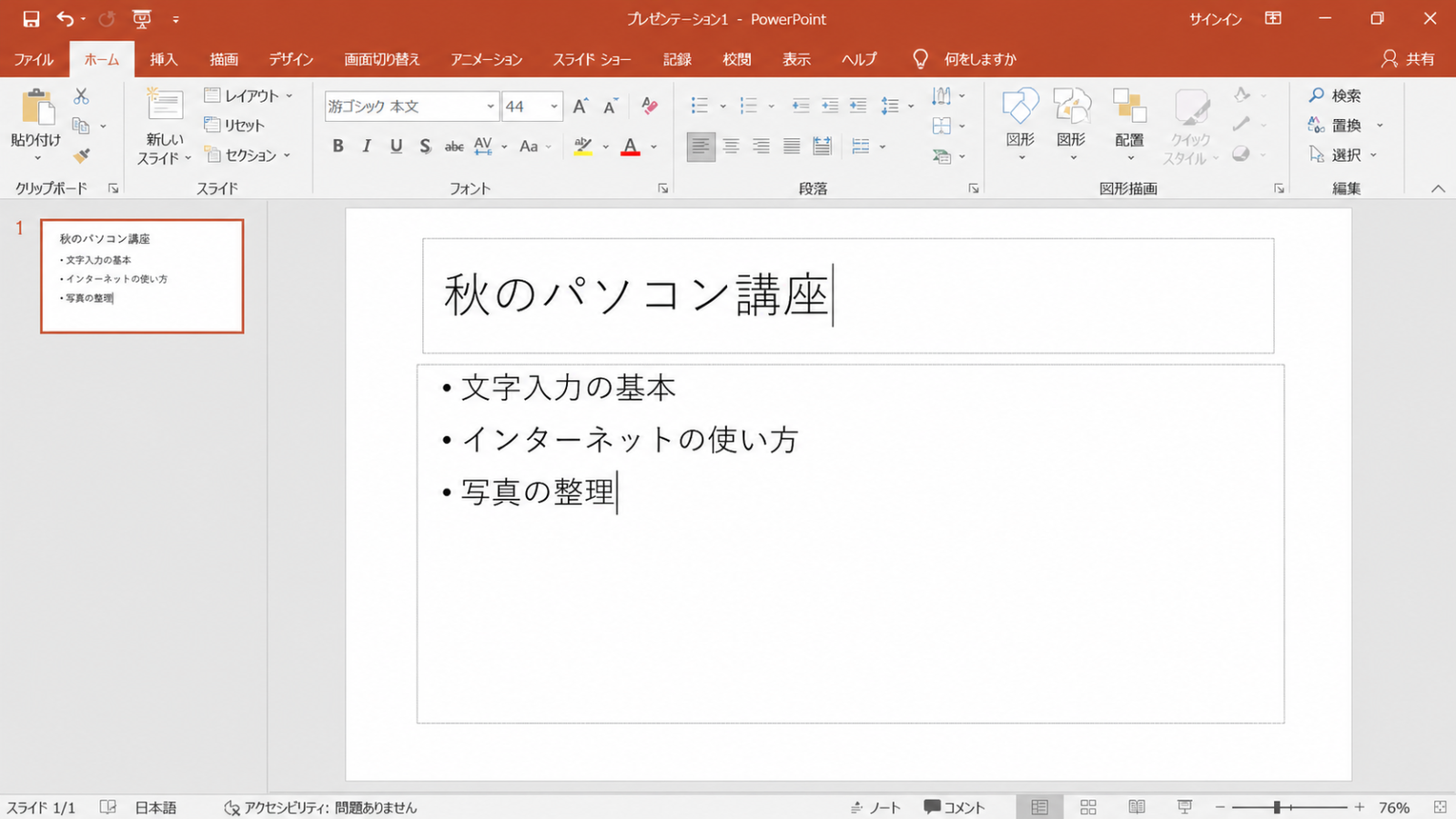Justify the paragraph text

[792, 147]
